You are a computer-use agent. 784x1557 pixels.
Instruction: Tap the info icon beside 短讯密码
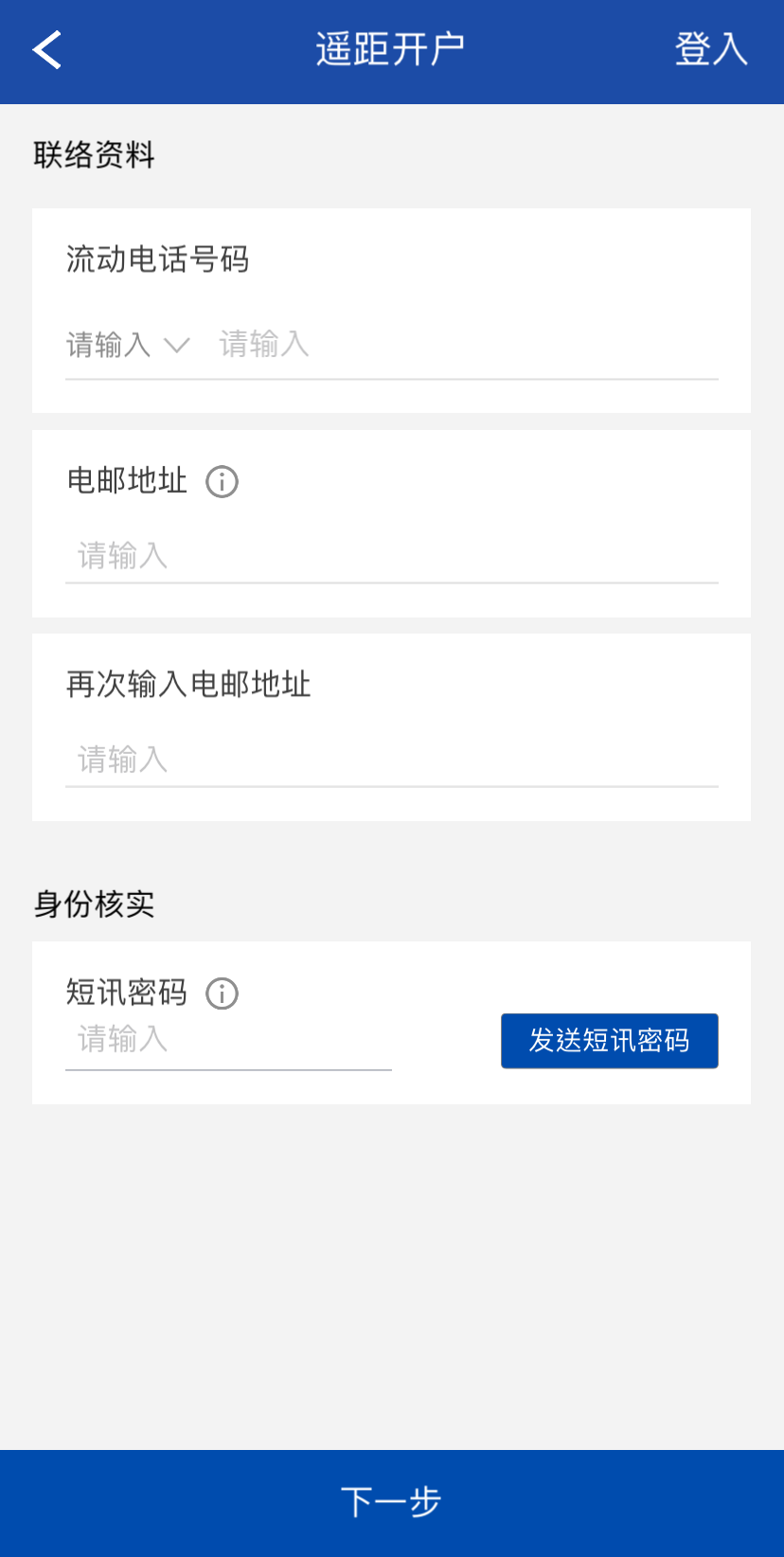[x=223, y=993]
